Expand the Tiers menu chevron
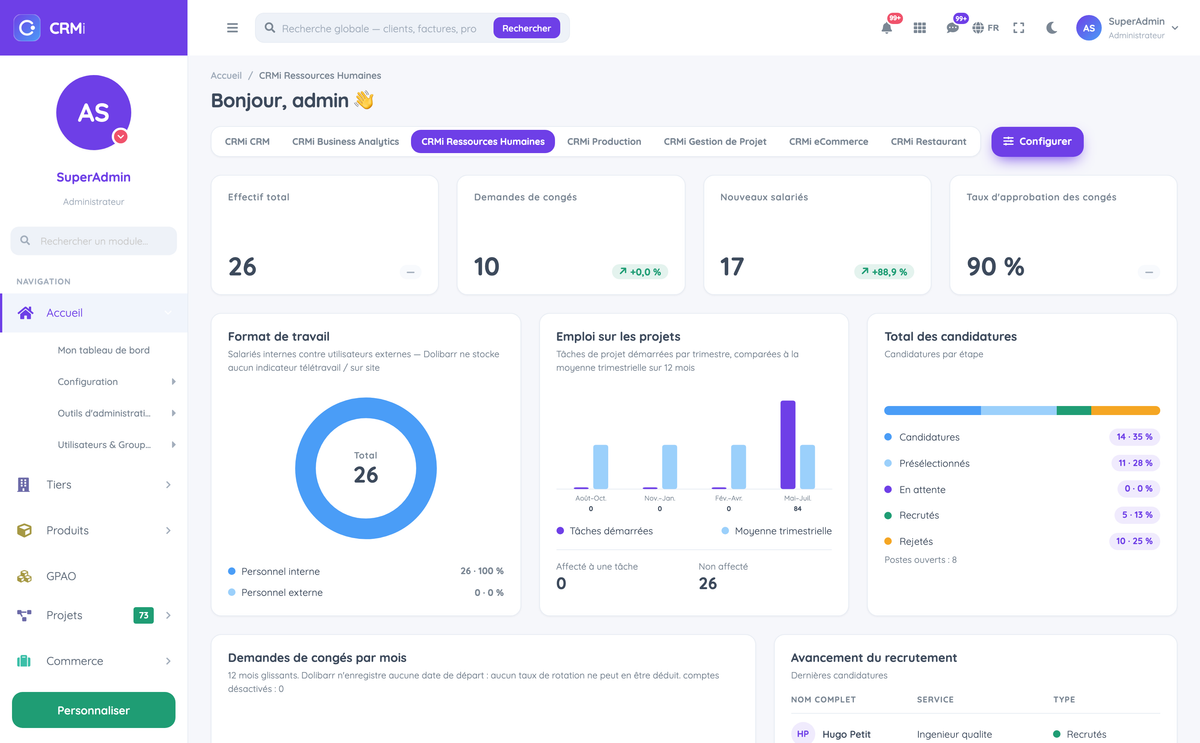This screenshot has width=1200, height=743. click(168, 485)
